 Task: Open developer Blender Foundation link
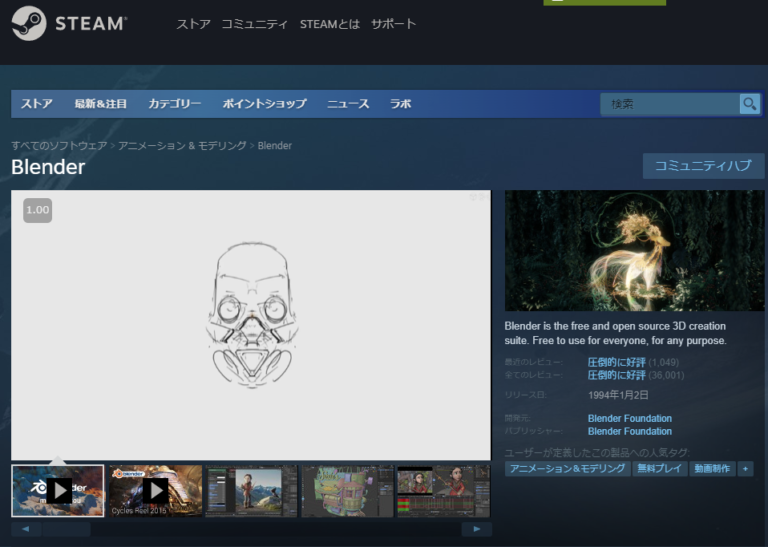630,418
